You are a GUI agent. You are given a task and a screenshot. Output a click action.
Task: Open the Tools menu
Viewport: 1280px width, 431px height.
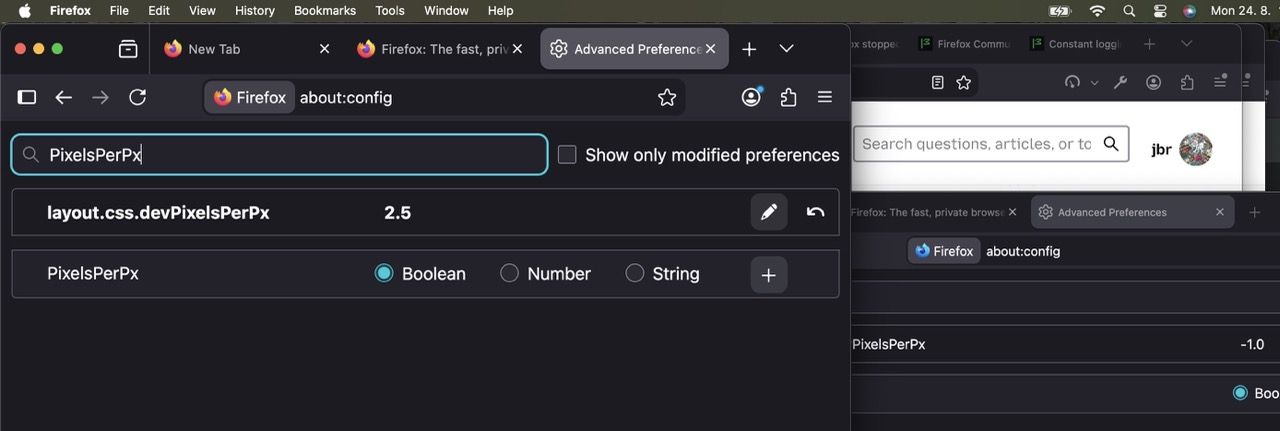pos(390,11)
